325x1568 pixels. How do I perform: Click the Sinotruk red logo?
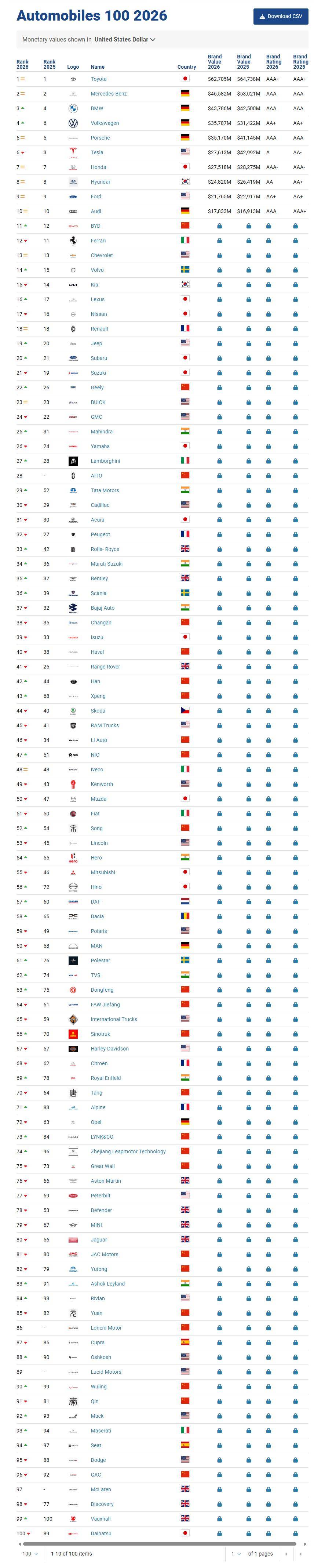pos(73,1034)
